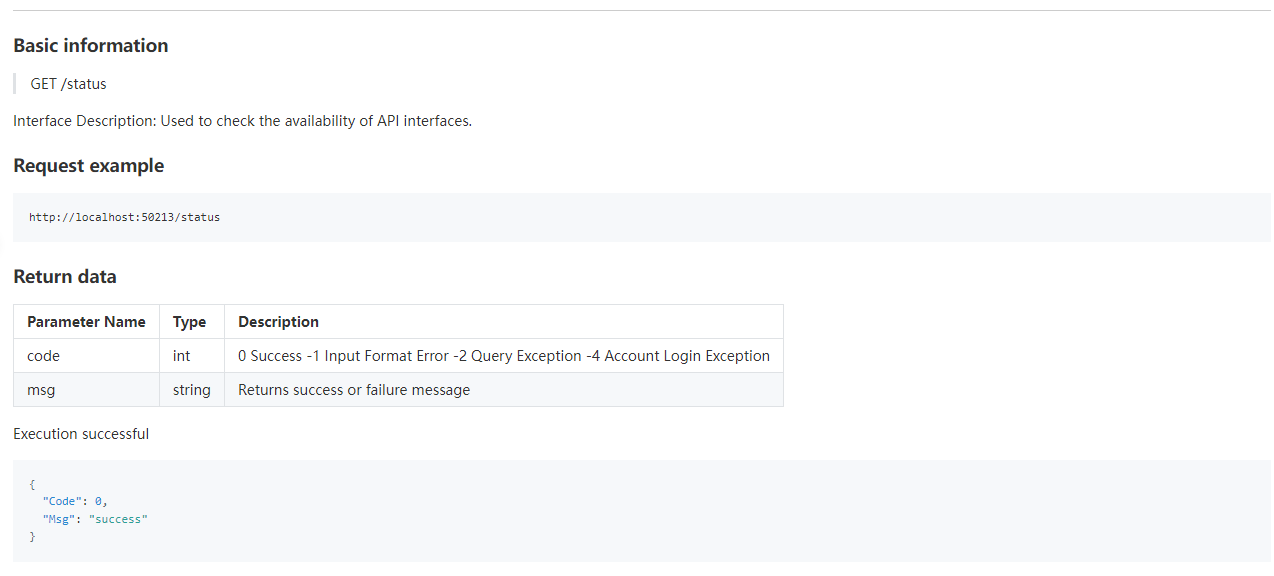Select the "string" type cell
The image size is (1274, 576).
(x=192, y=390)
